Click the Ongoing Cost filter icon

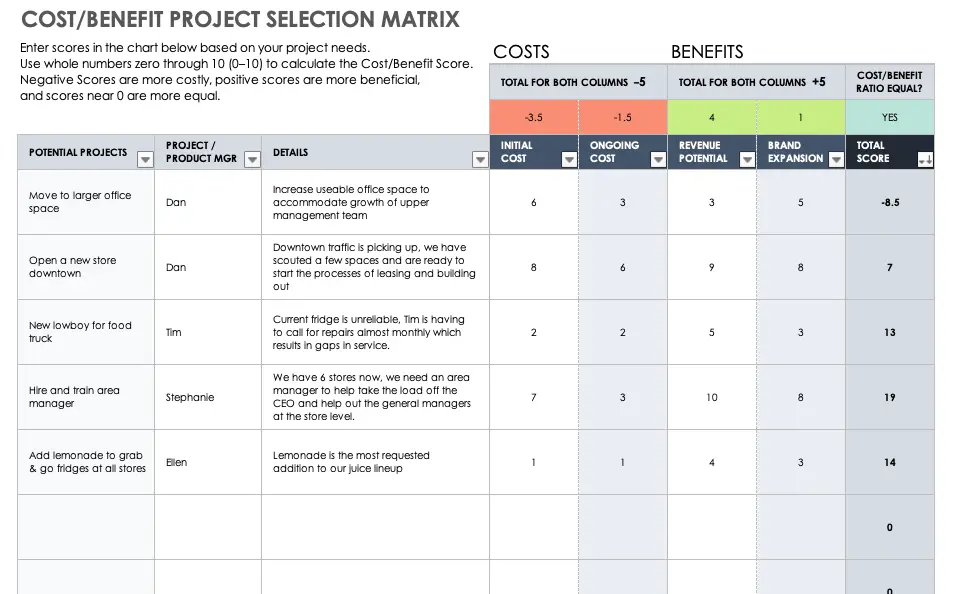click(x=658, y=158)
